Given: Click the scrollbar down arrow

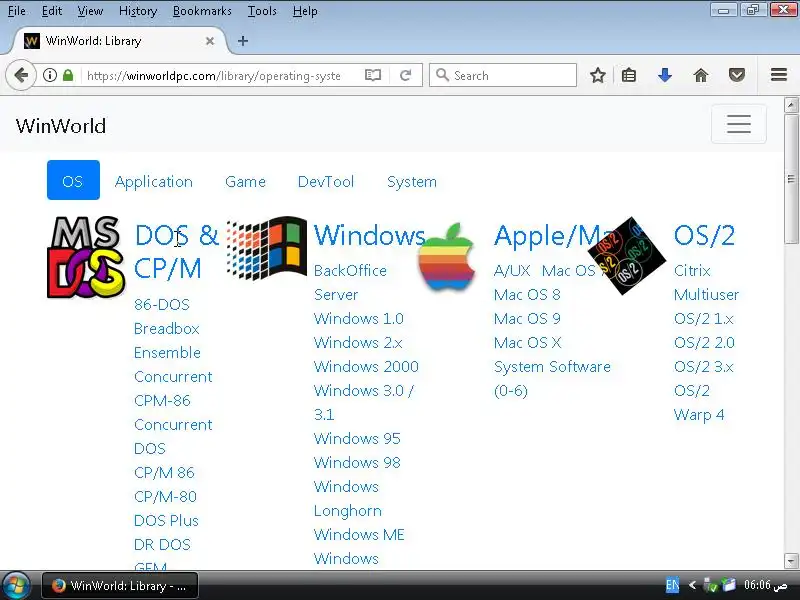Looking at the screenshot, I should [791, 560].
